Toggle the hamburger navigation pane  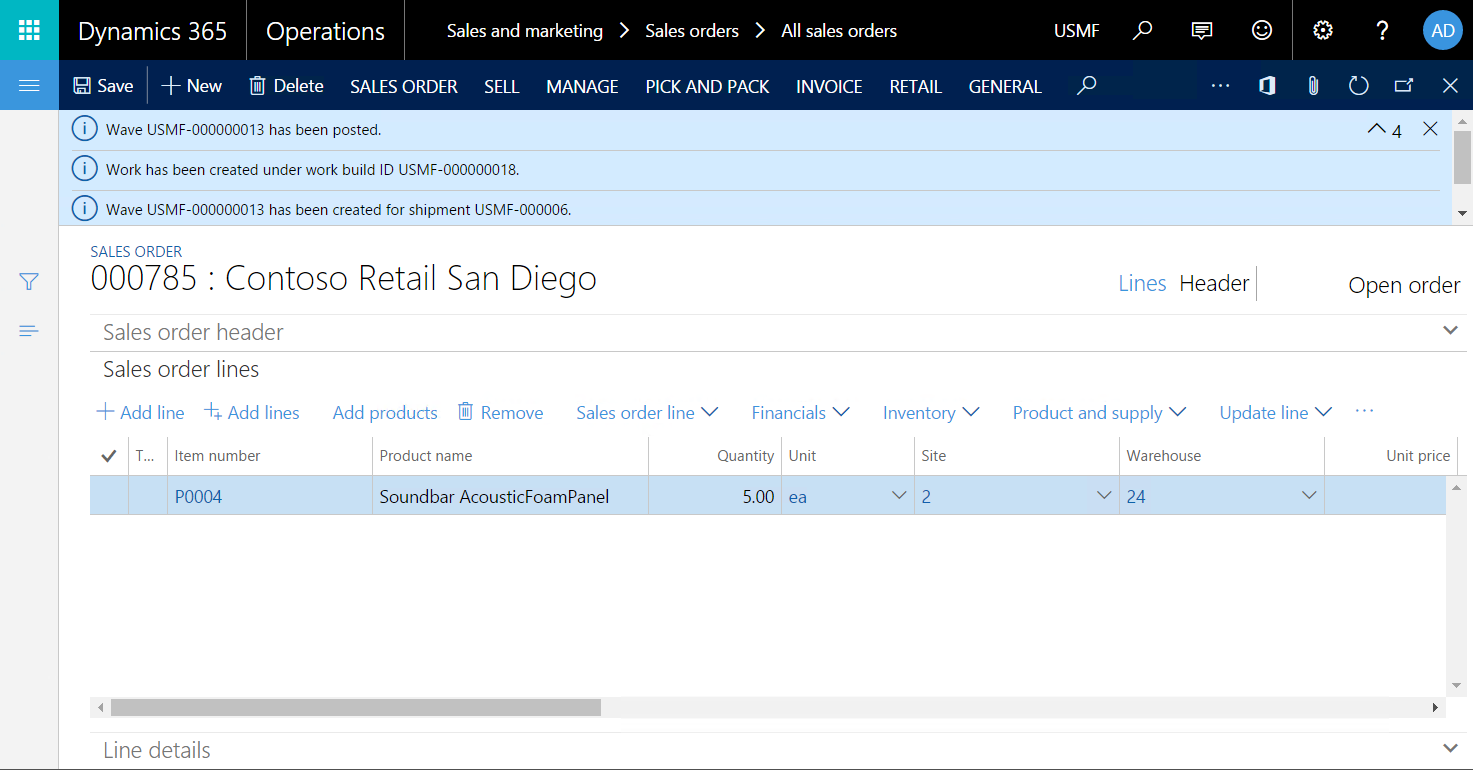point(29,85)
